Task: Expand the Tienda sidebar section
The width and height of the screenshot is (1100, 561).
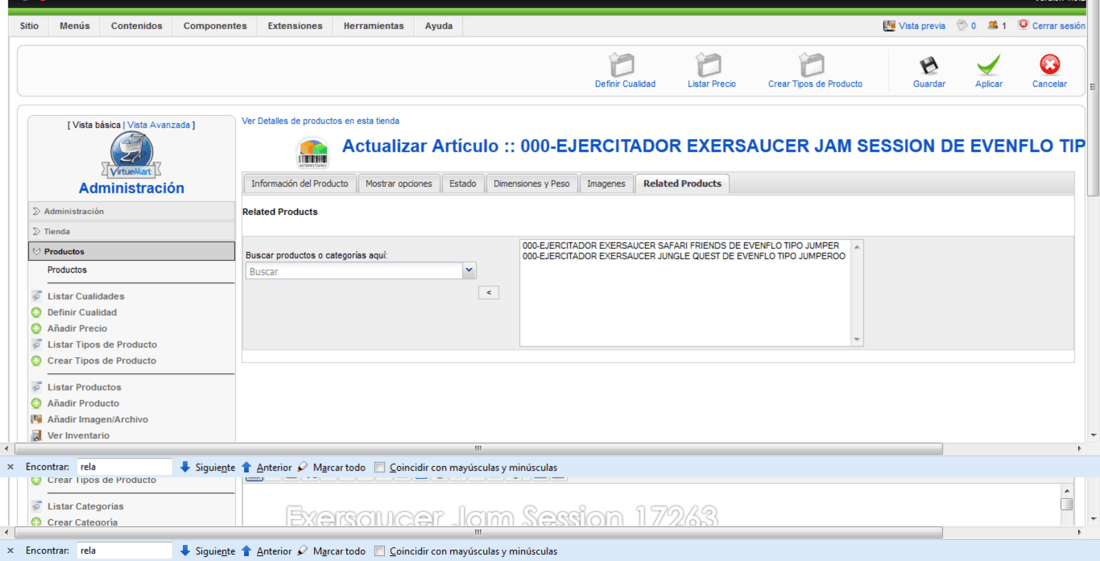Action: [x=131, y=231]
